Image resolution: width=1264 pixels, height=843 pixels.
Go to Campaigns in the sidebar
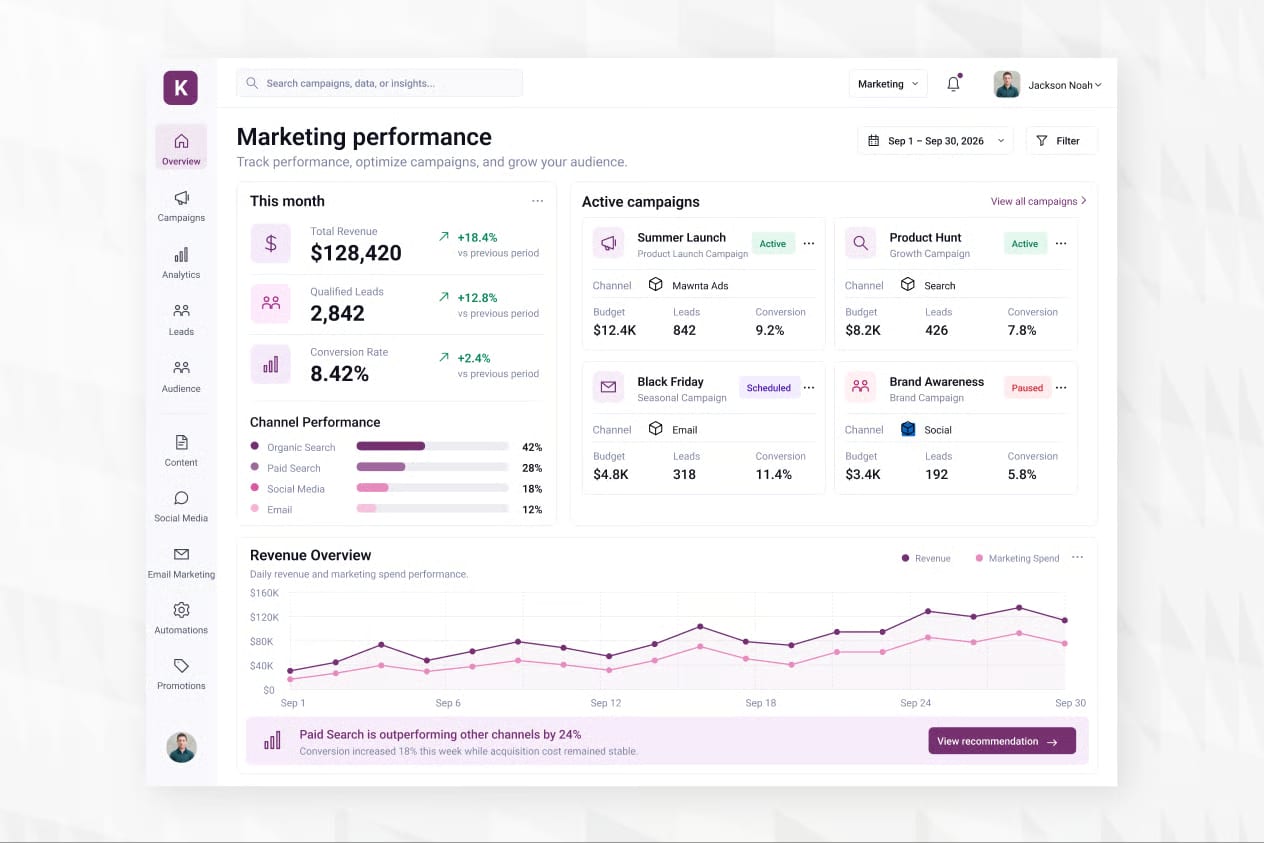pyautogui.click(x=181, y=205)
